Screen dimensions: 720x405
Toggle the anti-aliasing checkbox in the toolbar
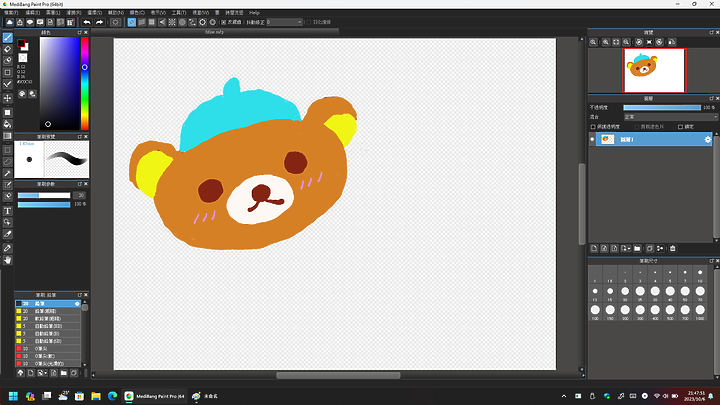[x=224, y=22]
